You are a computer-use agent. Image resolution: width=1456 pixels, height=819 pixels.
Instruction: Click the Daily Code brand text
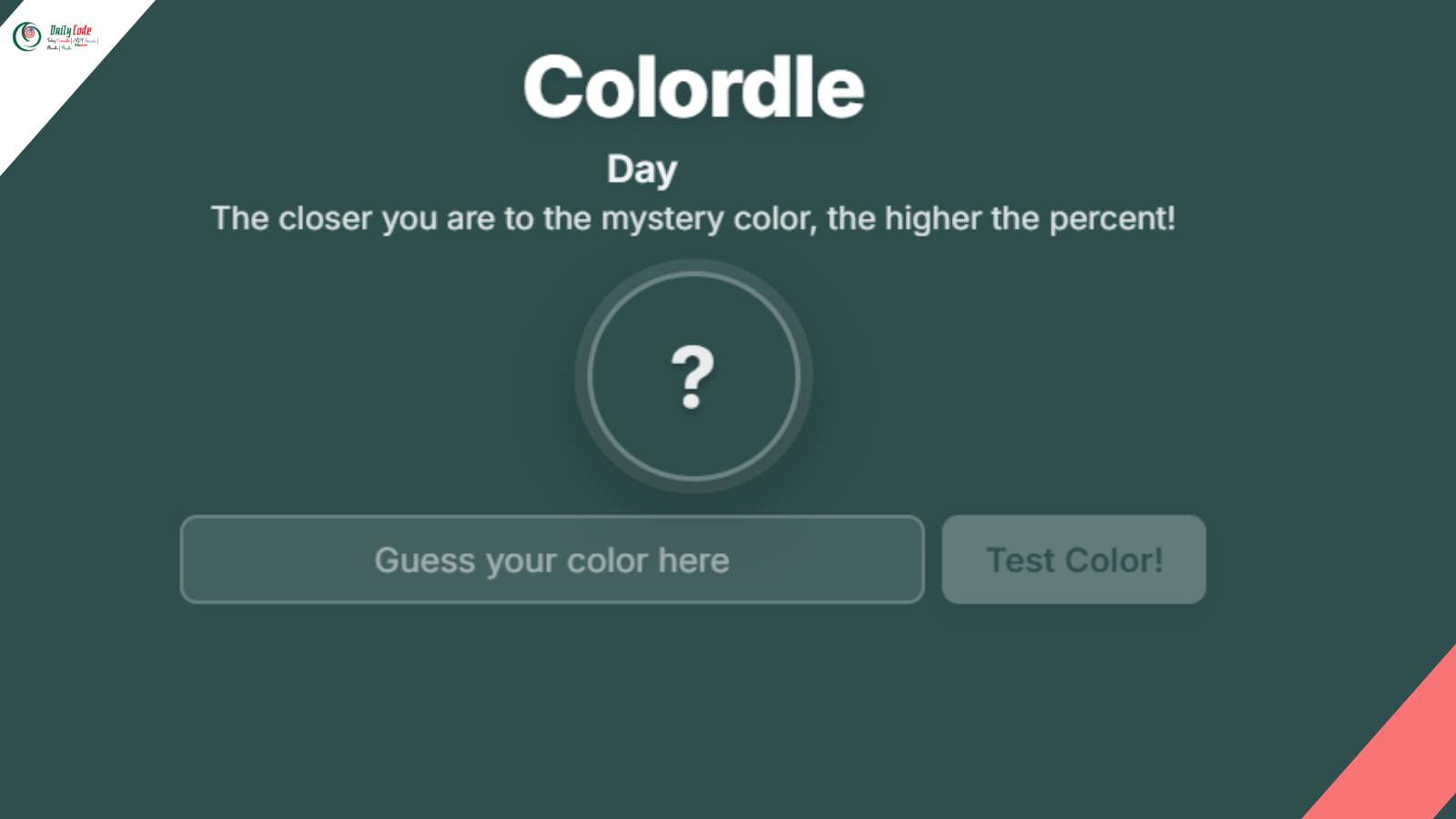[x=68, y=29]
